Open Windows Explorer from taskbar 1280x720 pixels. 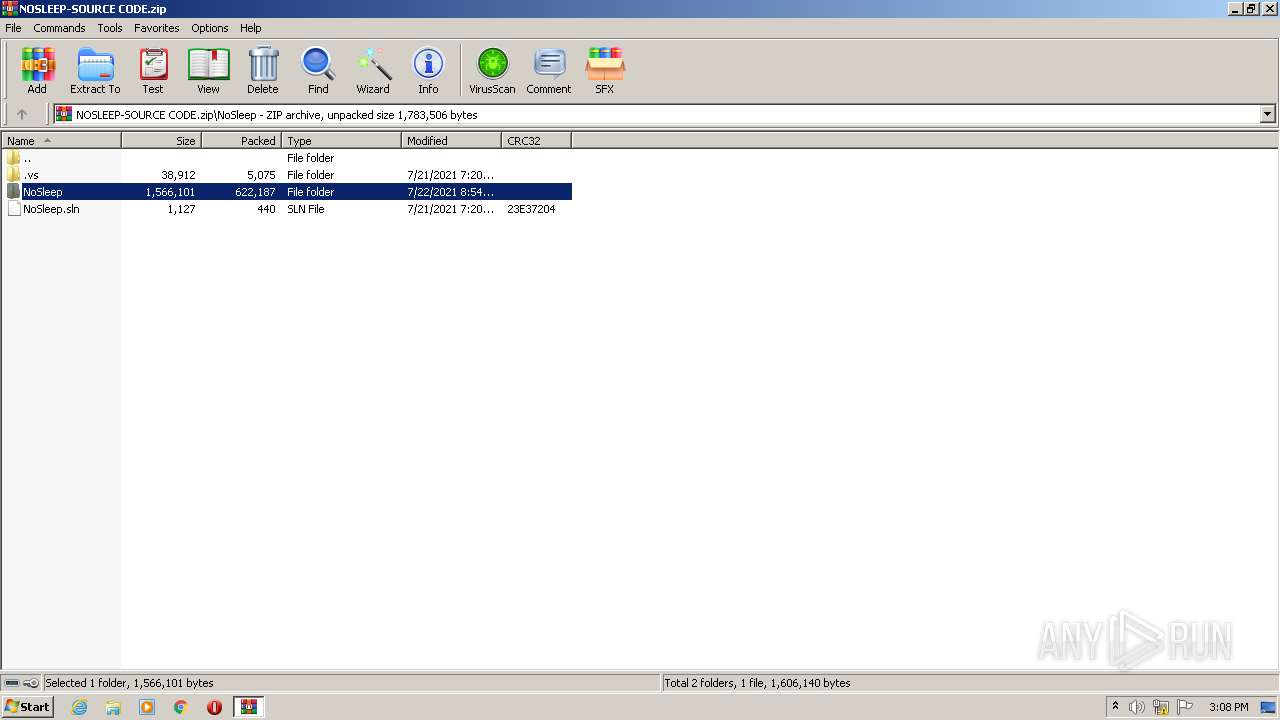click(x=113, y=707)
